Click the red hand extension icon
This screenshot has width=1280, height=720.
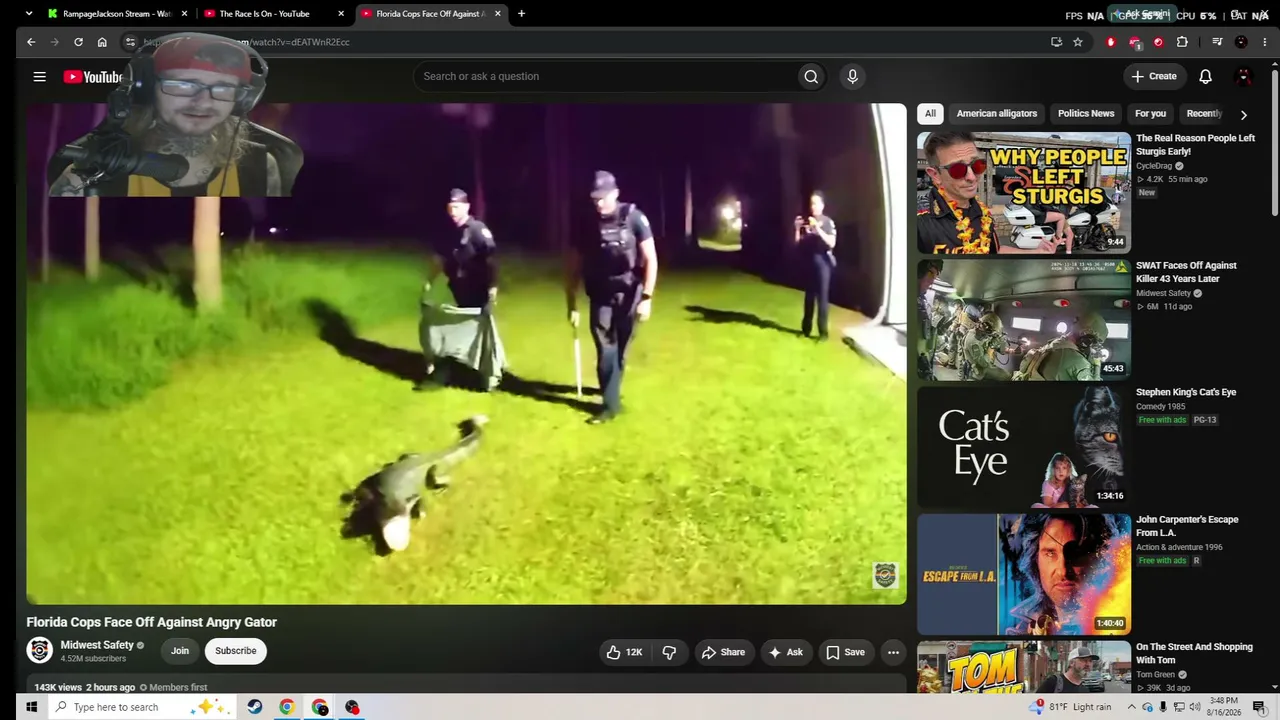(x=1110, y=42)
